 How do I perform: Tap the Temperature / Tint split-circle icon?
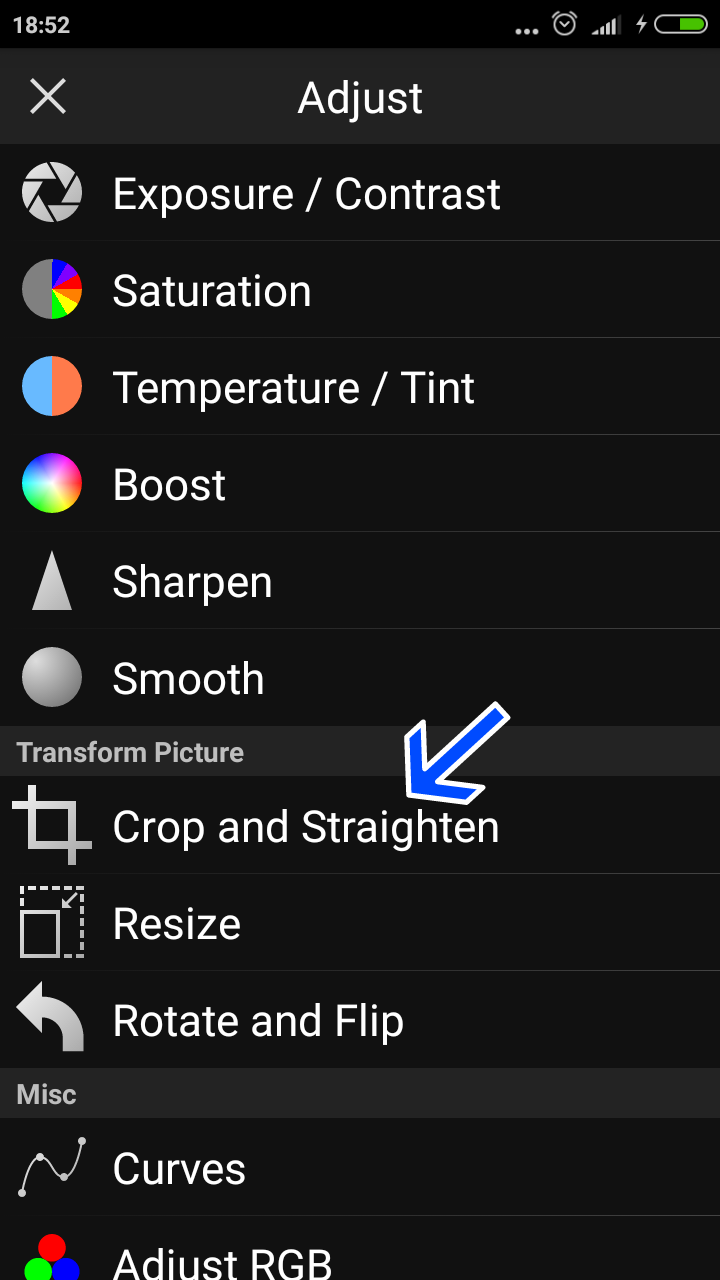(x=51, y=386)
